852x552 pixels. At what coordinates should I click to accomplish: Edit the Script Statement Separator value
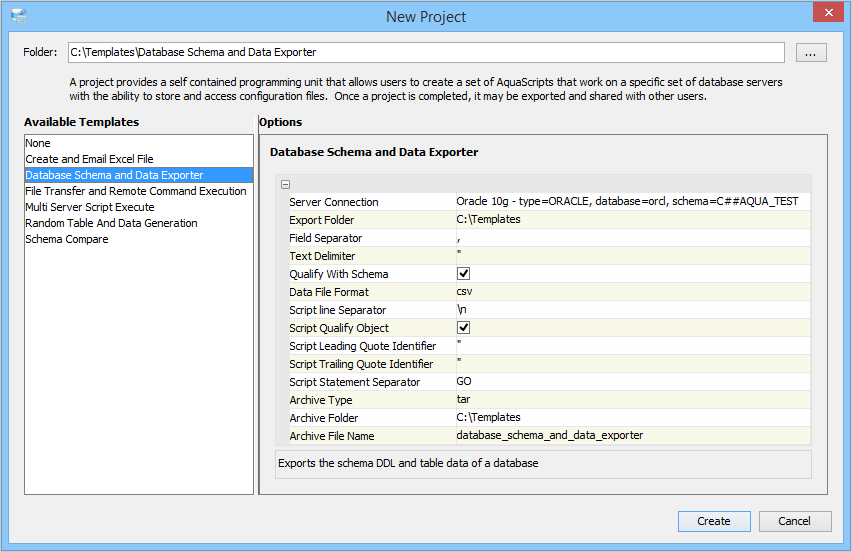pyautogui.click(x=630, y=382)
